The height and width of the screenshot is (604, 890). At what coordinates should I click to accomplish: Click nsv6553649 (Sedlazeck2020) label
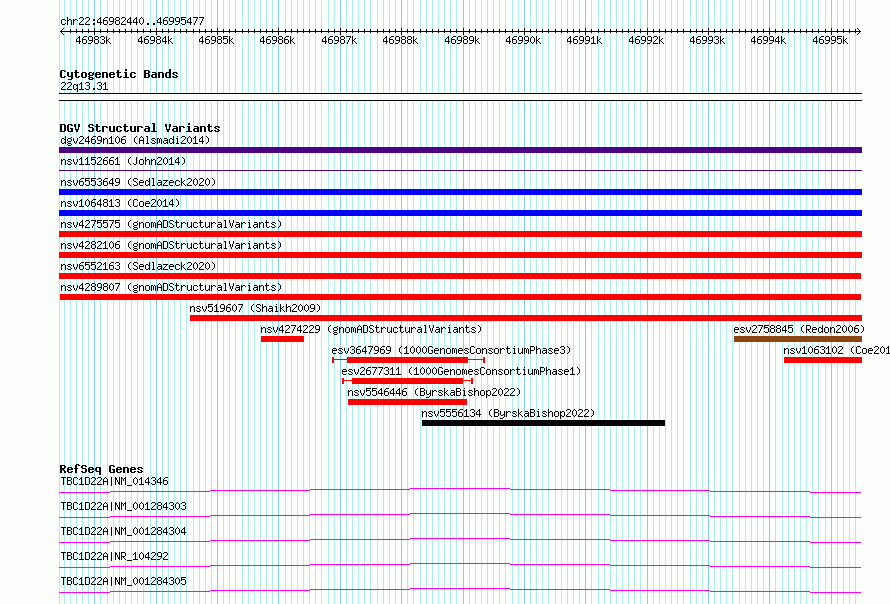coord(138,182)
